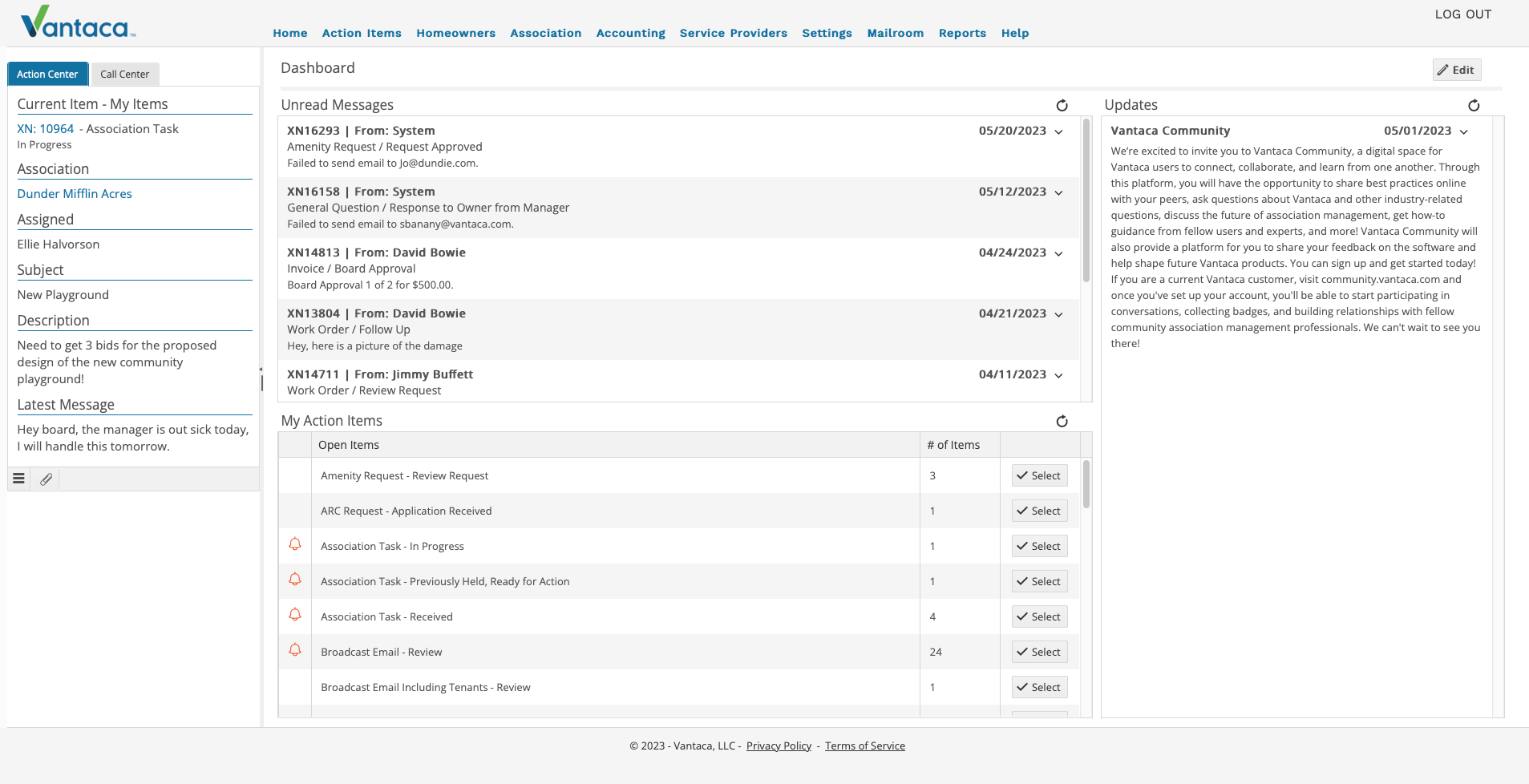Open the Dunder Mifflin Acres association

pos(75,193)
